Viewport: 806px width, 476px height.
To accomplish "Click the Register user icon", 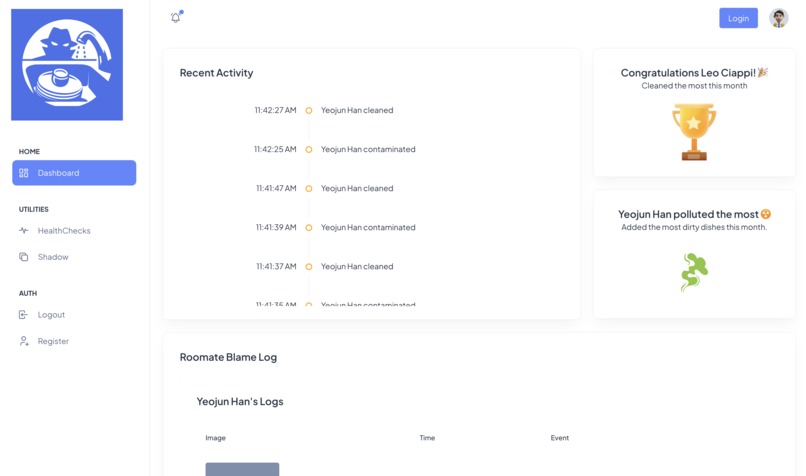I will (x=24, y=341).
